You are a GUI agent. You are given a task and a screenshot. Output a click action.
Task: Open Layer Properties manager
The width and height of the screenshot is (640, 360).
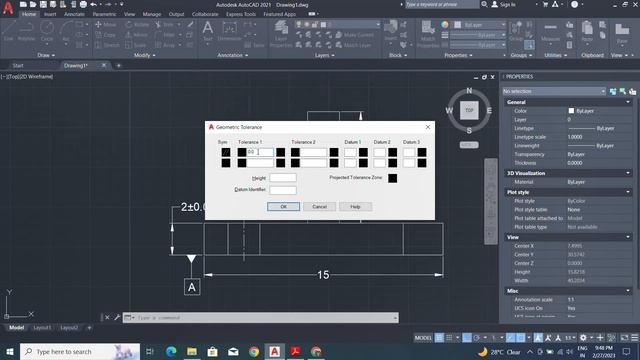pos(281,33)
